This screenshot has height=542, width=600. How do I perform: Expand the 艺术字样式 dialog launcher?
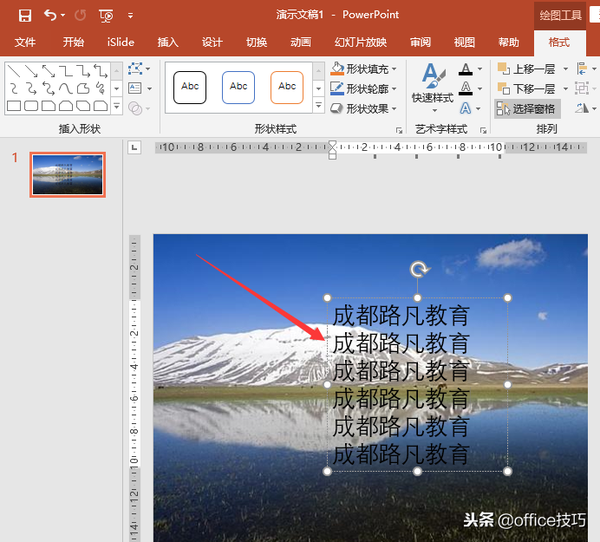483,130
